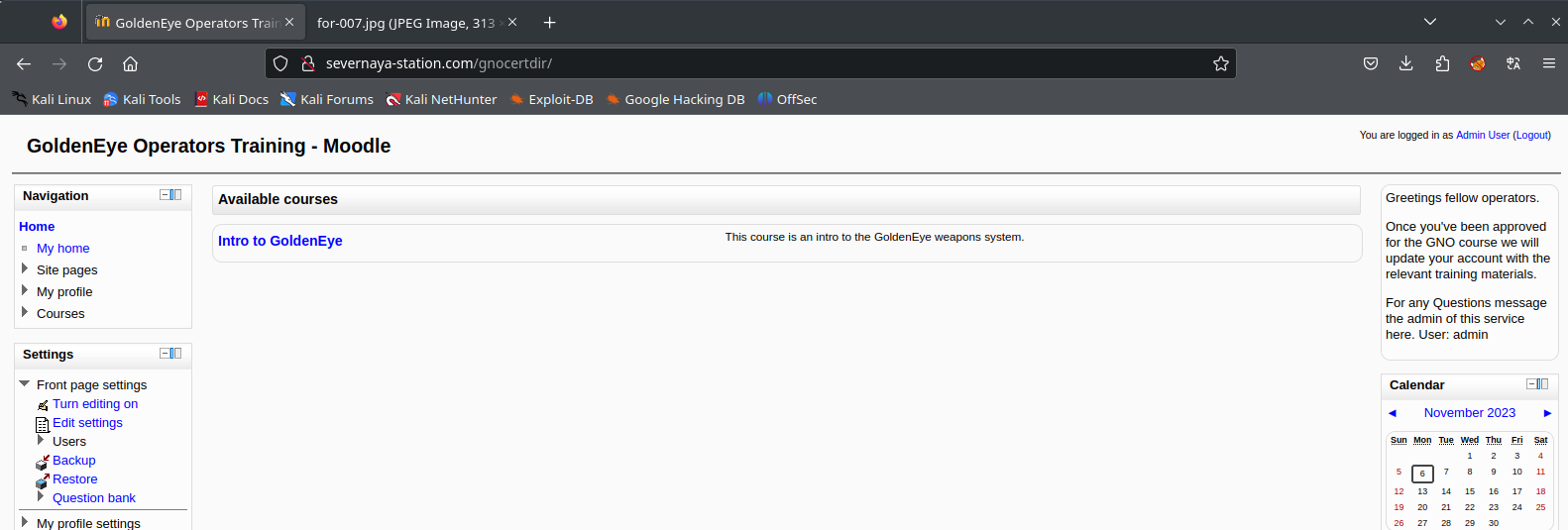Click the Backup icon in Settings
The image size is (1568, 530).
[43, 462]
